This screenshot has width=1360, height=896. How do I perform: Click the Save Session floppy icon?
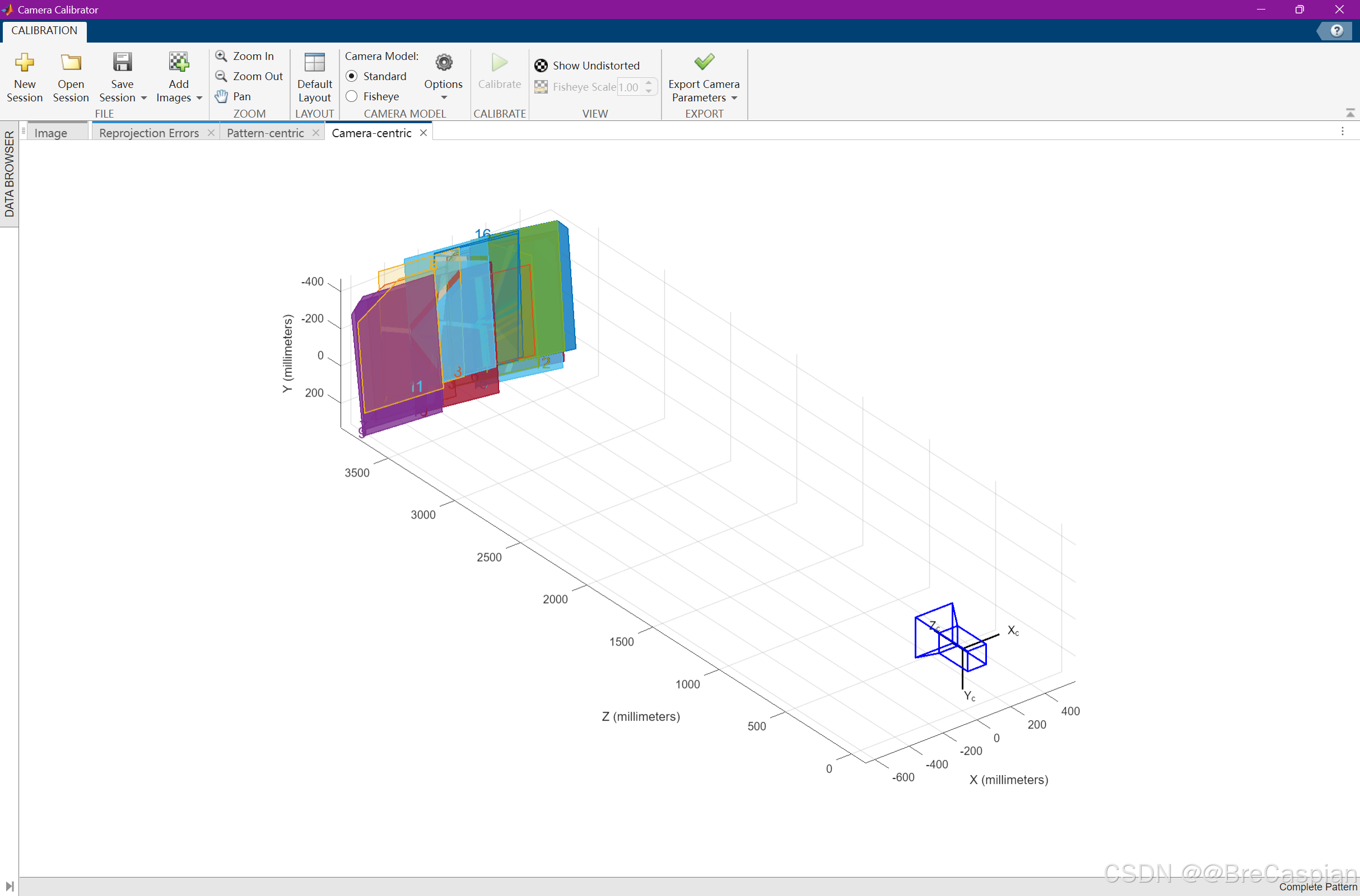[x=122, y=62]
